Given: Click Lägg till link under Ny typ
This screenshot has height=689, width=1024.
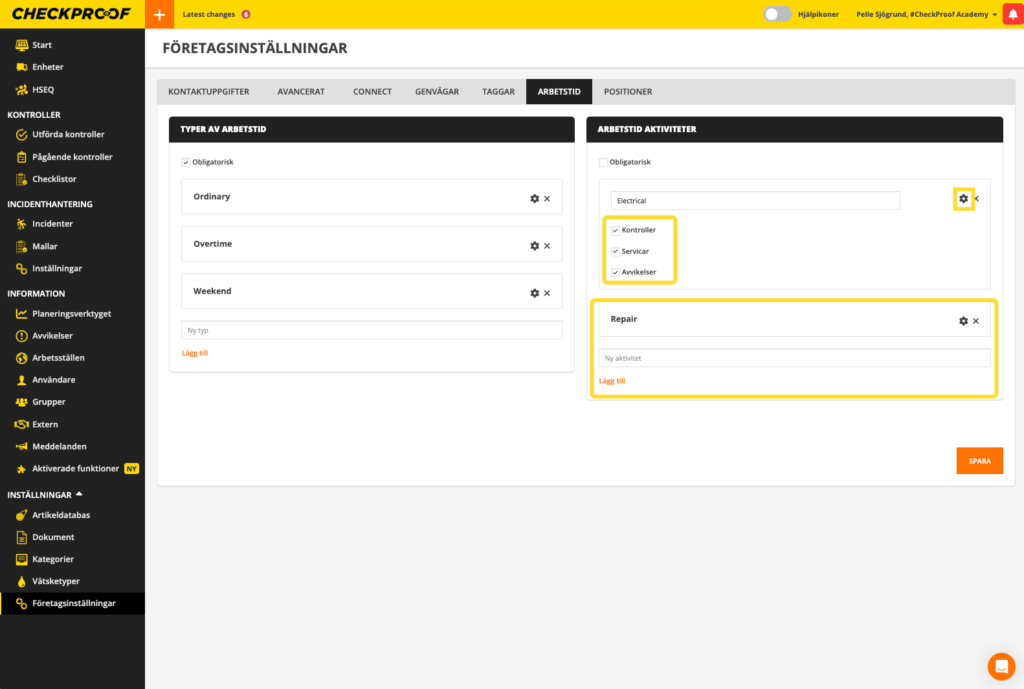Looking at the screenshot, I should [x=194, y=353].
